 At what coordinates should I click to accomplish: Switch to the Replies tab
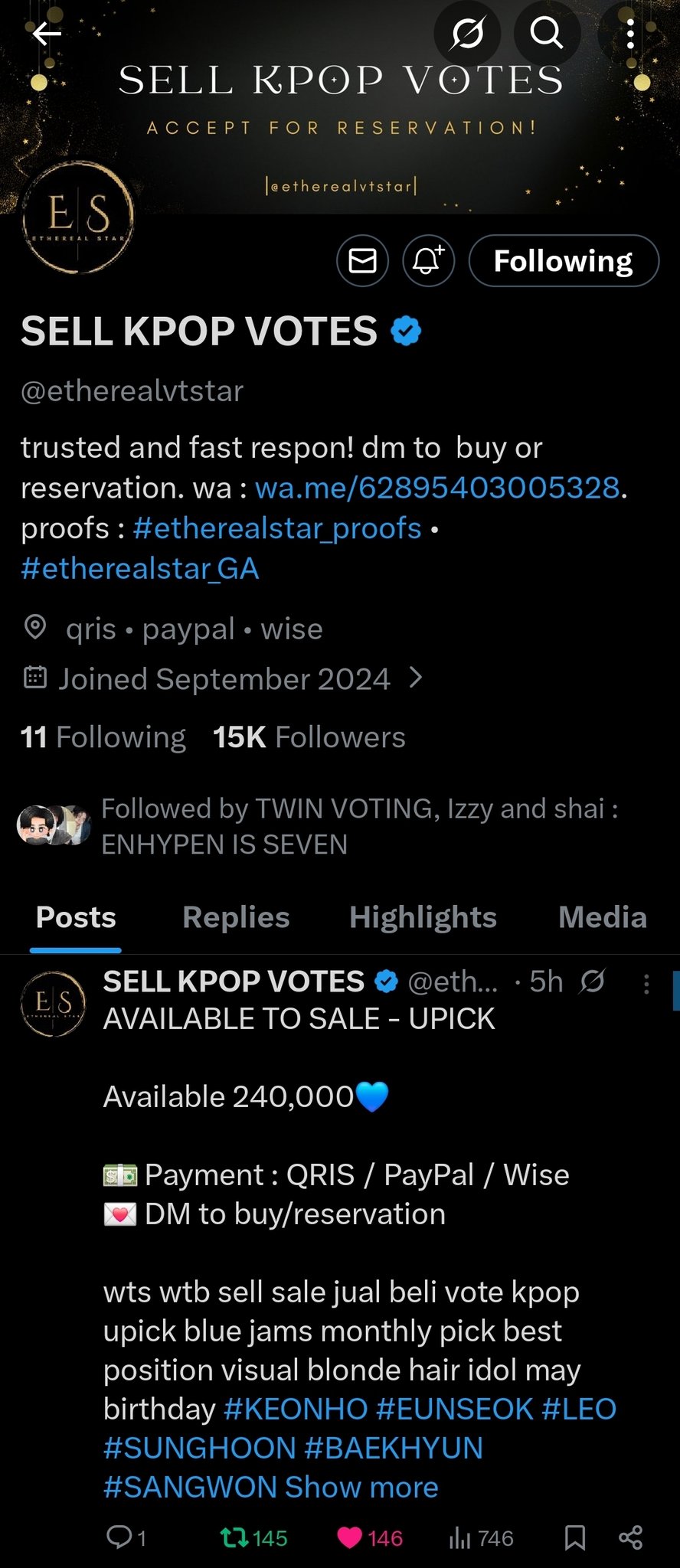click(236, 917)
